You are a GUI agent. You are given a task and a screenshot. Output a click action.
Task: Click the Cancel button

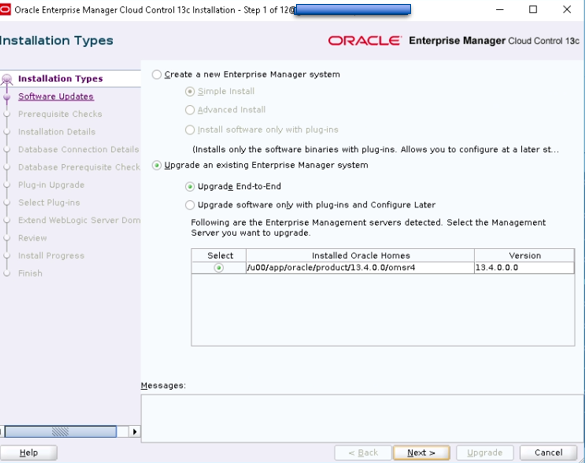click(x=548, y=453)
